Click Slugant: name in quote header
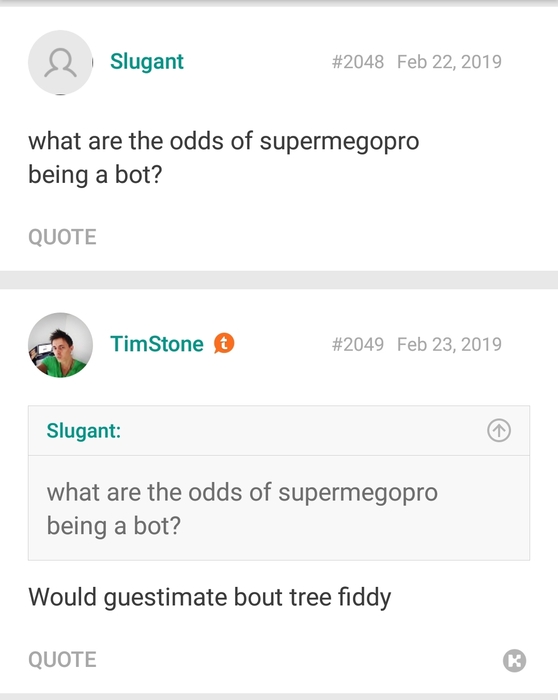This screenshot has width=558, height=700. [83, 431]
